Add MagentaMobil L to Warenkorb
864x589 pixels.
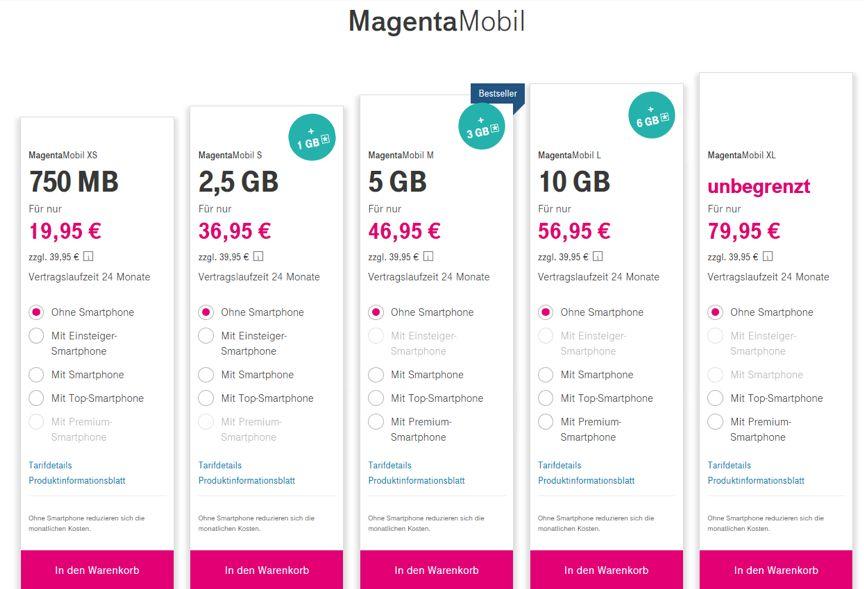(x=606, y=570)
